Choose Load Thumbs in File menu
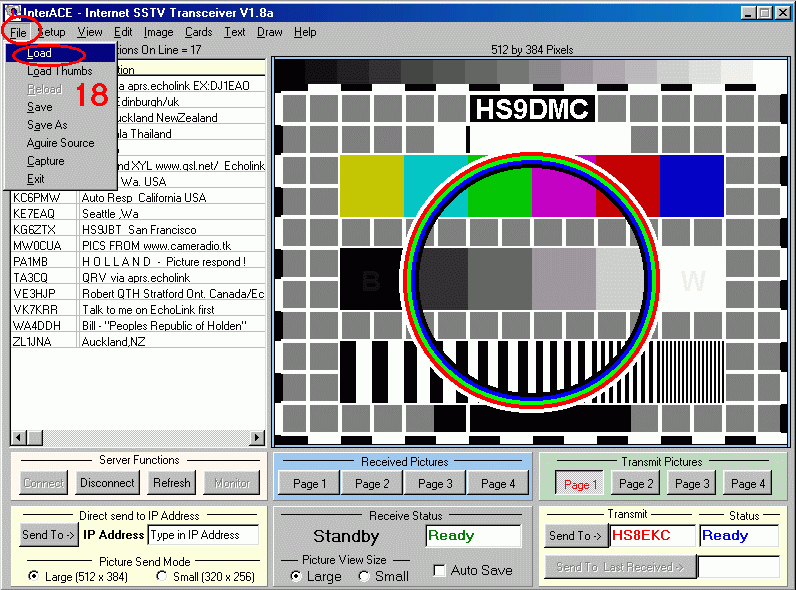 pyautogui.click(x=60, y=71)
